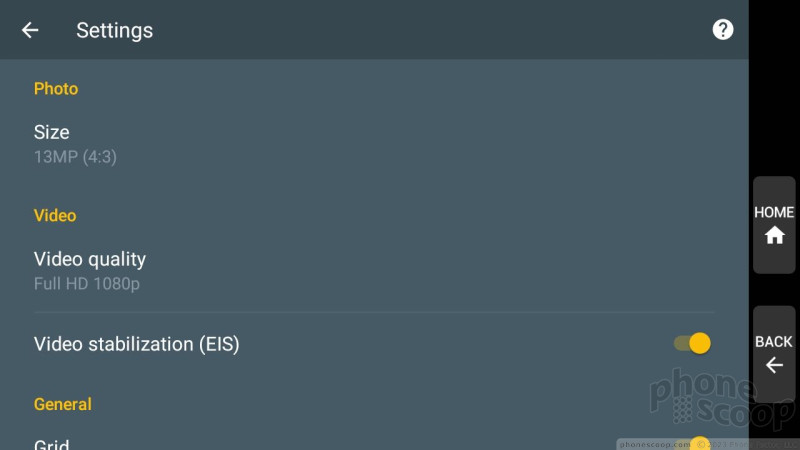Click the Video quality label text
800x450 pixels.
coord(90,259)
